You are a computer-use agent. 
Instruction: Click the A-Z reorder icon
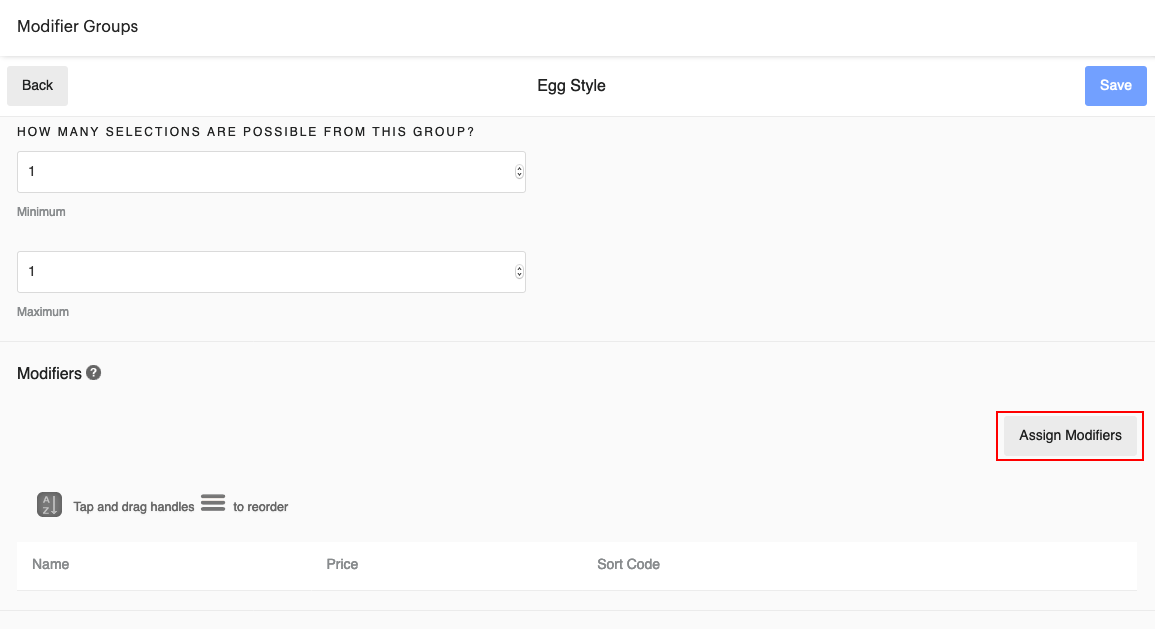point(48,503)
